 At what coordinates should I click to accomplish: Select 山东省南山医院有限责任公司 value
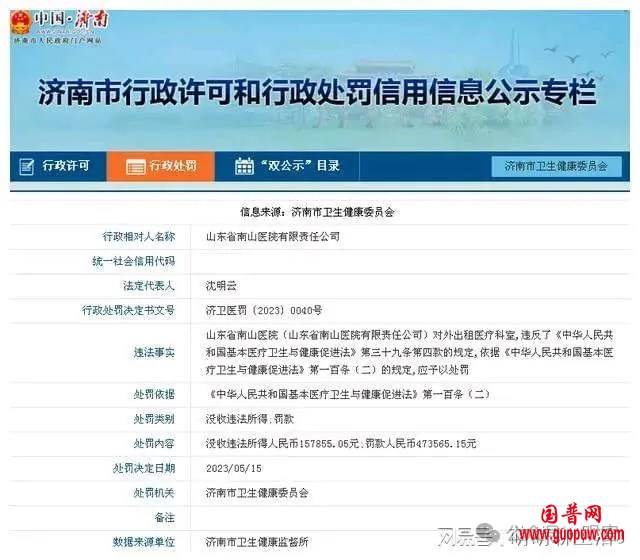pos(273,237)
